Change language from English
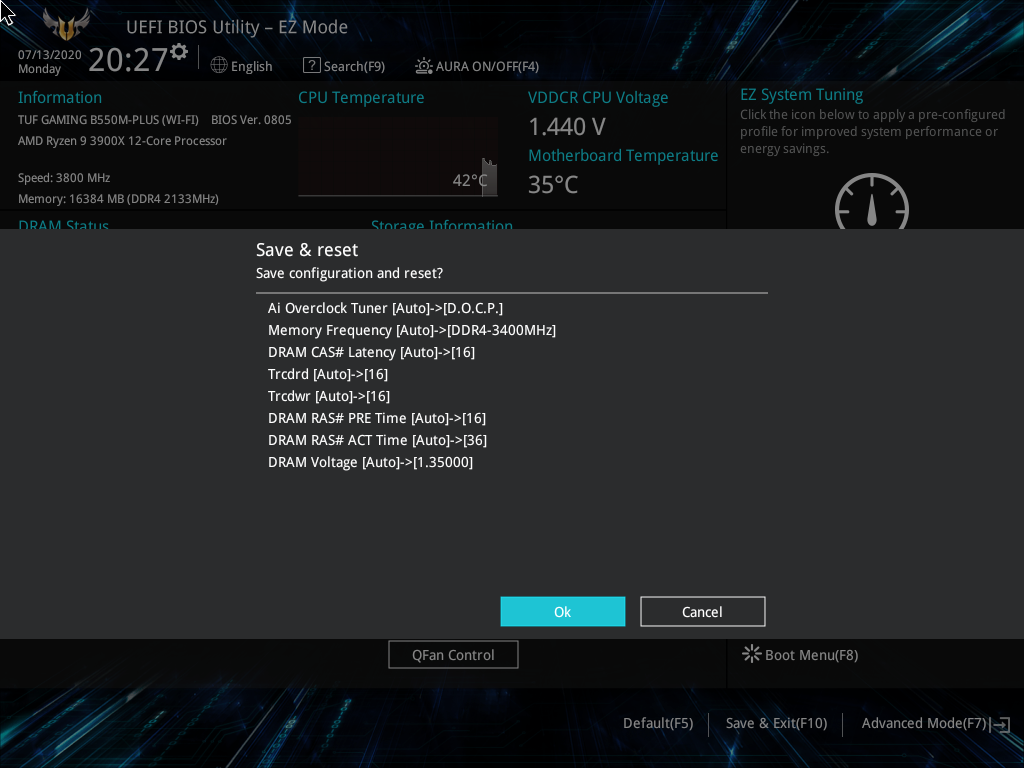 point(251,66)
